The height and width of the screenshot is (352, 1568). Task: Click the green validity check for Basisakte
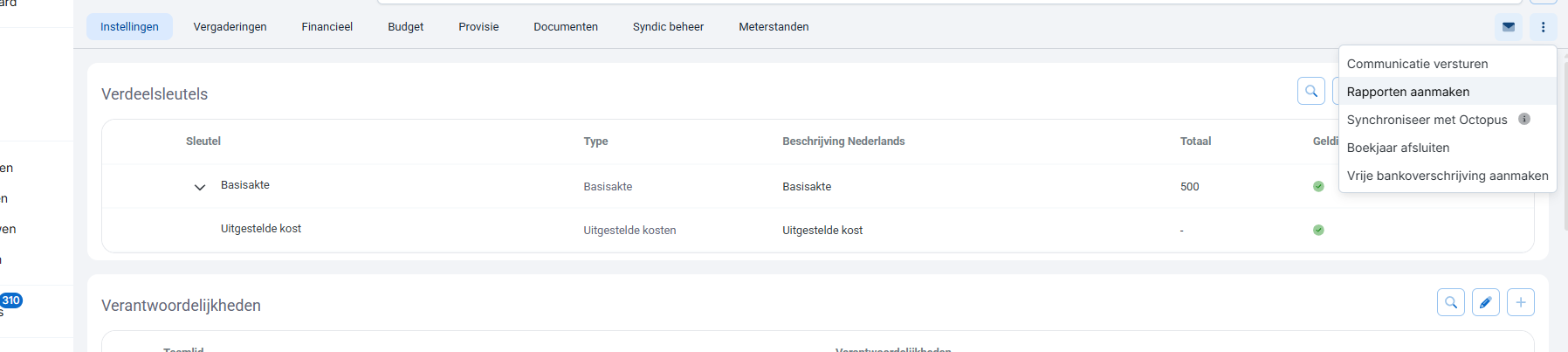1318,186
